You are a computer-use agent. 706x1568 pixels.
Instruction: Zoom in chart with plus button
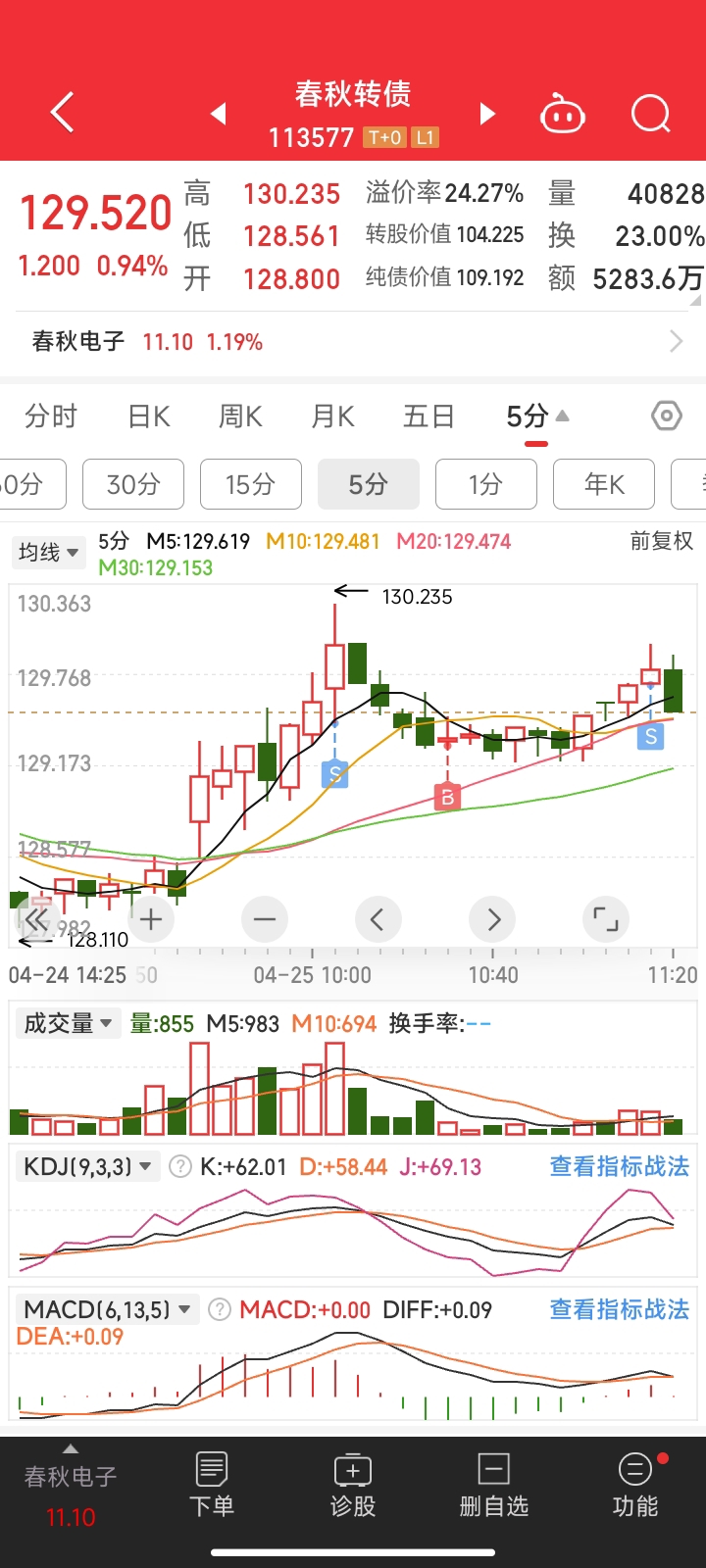point(151,919)
